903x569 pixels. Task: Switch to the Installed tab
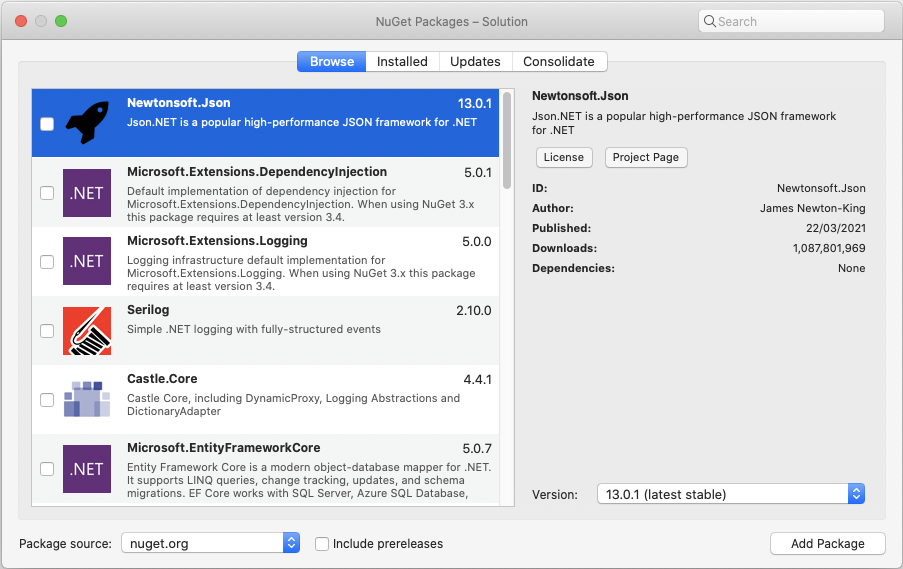(x=402, y=62)
